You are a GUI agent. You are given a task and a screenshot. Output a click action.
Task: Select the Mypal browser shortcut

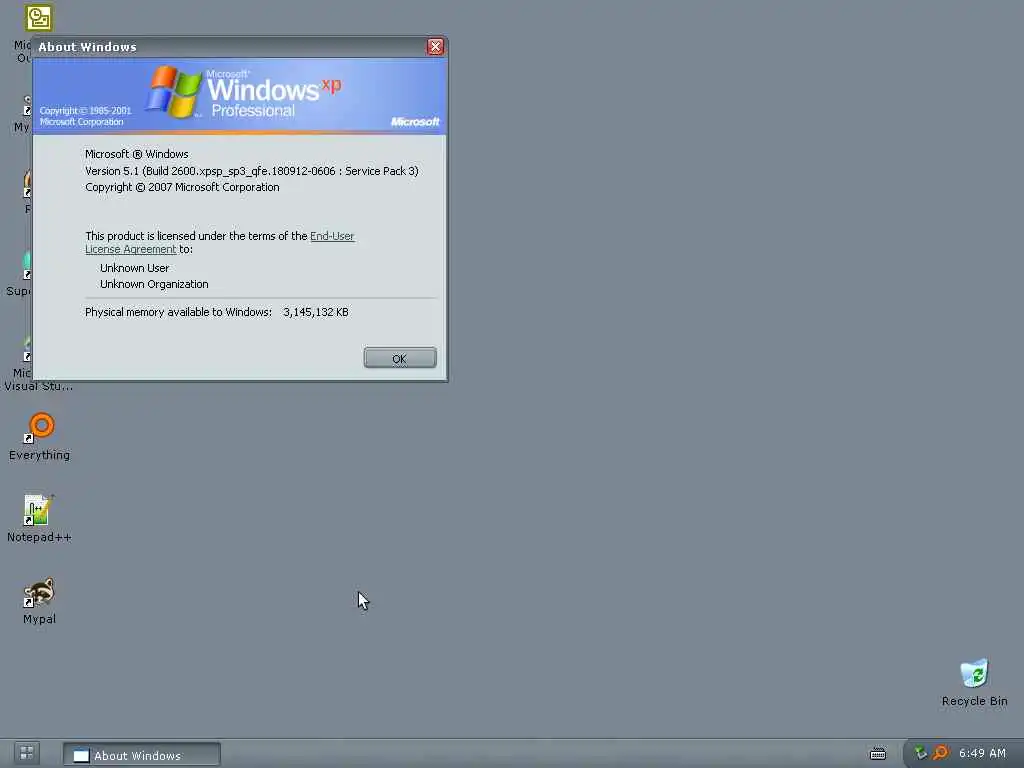39,601
